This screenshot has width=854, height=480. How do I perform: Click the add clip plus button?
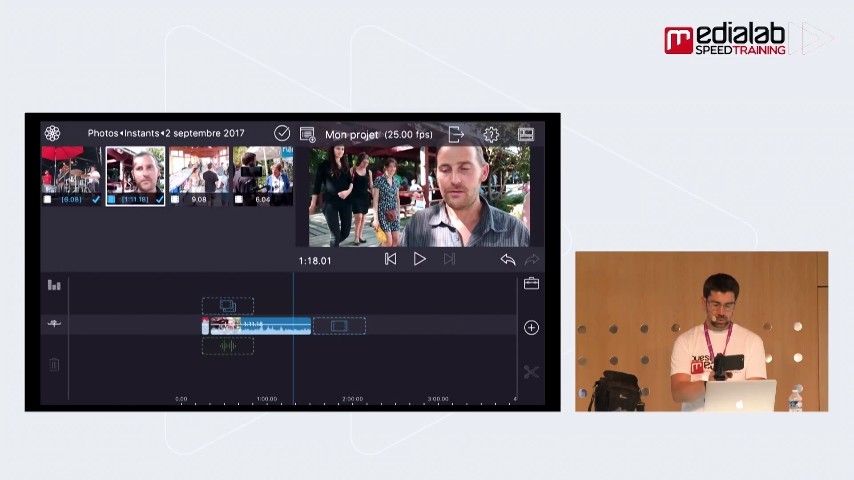point(531,327)
